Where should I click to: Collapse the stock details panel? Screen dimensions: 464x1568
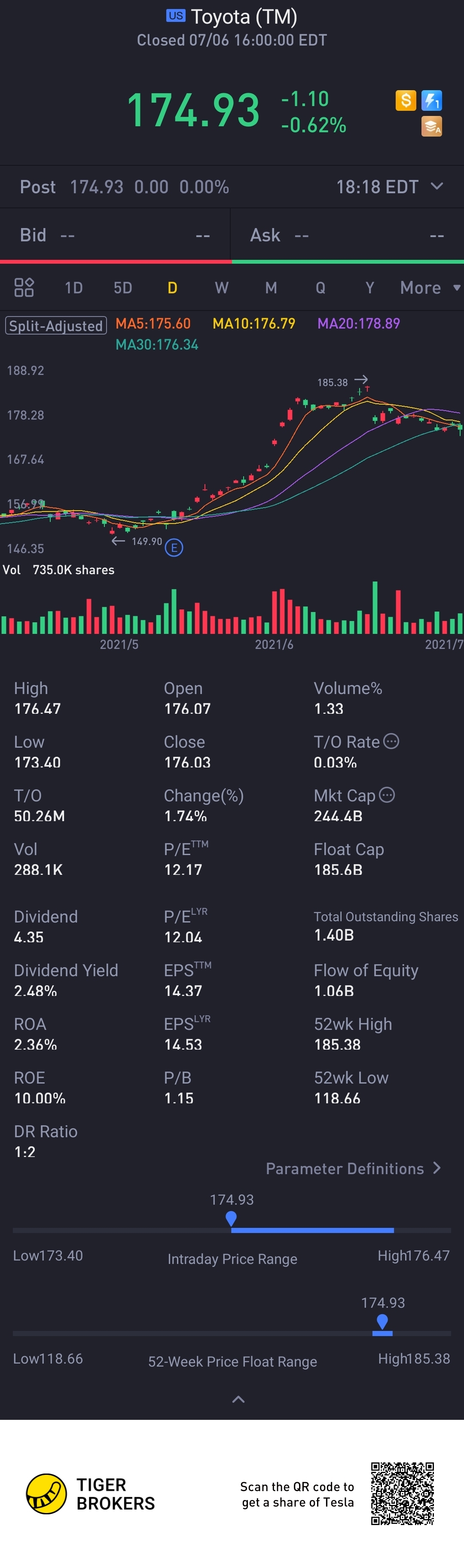click(x=238, y=1399)
